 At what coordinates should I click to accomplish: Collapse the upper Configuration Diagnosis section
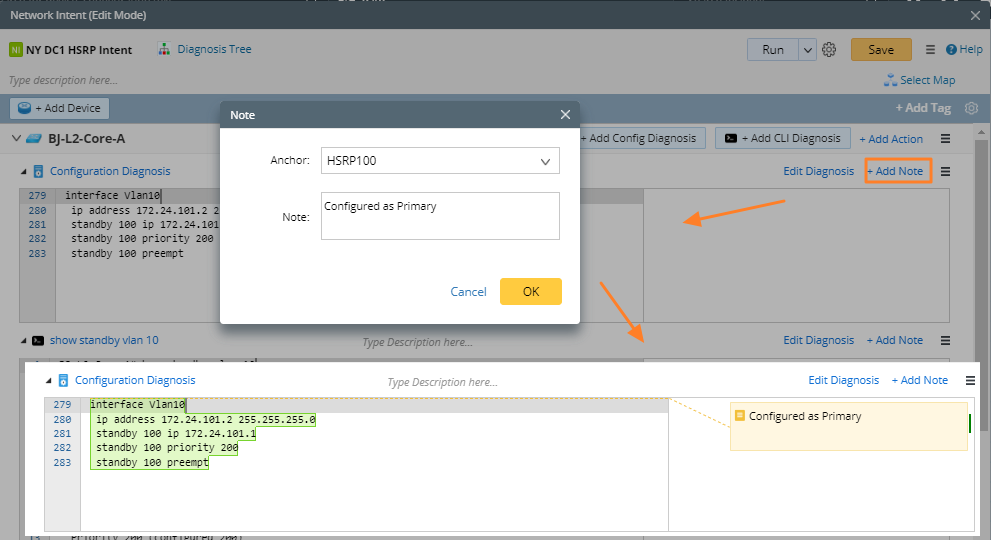tap(23, 171)
